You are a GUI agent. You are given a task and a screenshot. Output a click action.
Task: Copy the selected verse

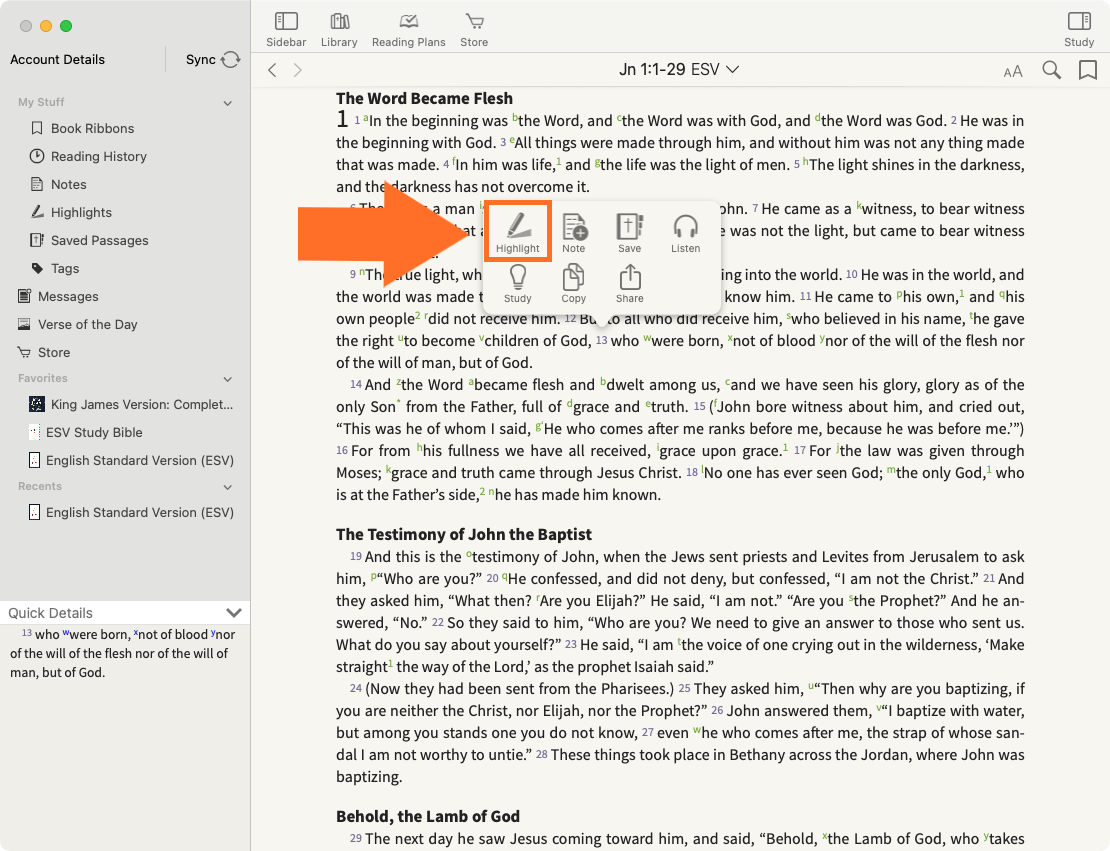point(573,283)
